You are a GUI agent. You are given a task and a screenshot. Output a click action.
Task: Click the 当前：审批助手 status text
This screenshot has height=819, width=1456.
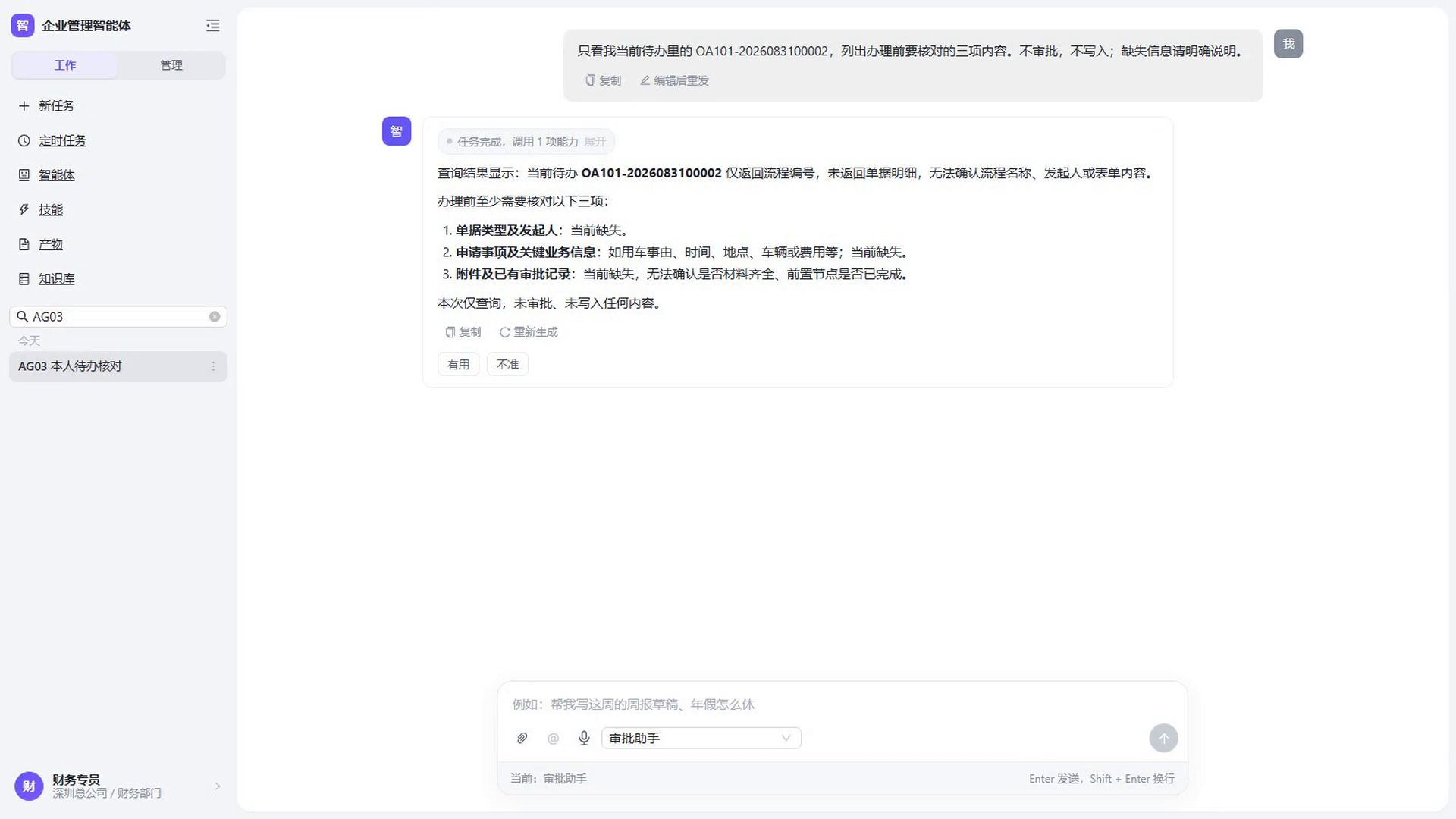548,779
